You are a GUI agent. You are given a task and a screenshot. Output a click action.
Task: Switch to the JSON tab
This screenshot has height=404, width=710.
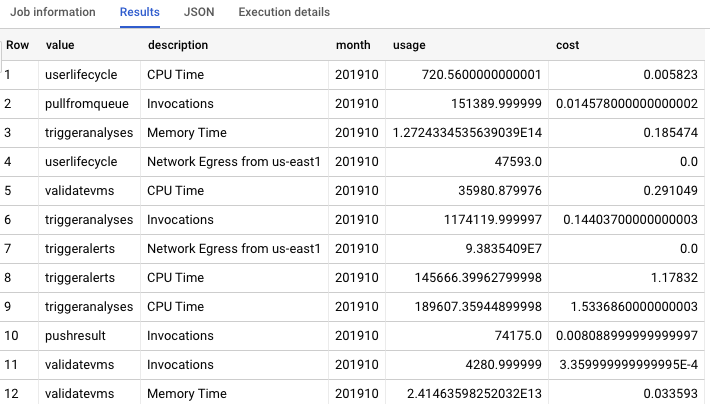[199, 12]
